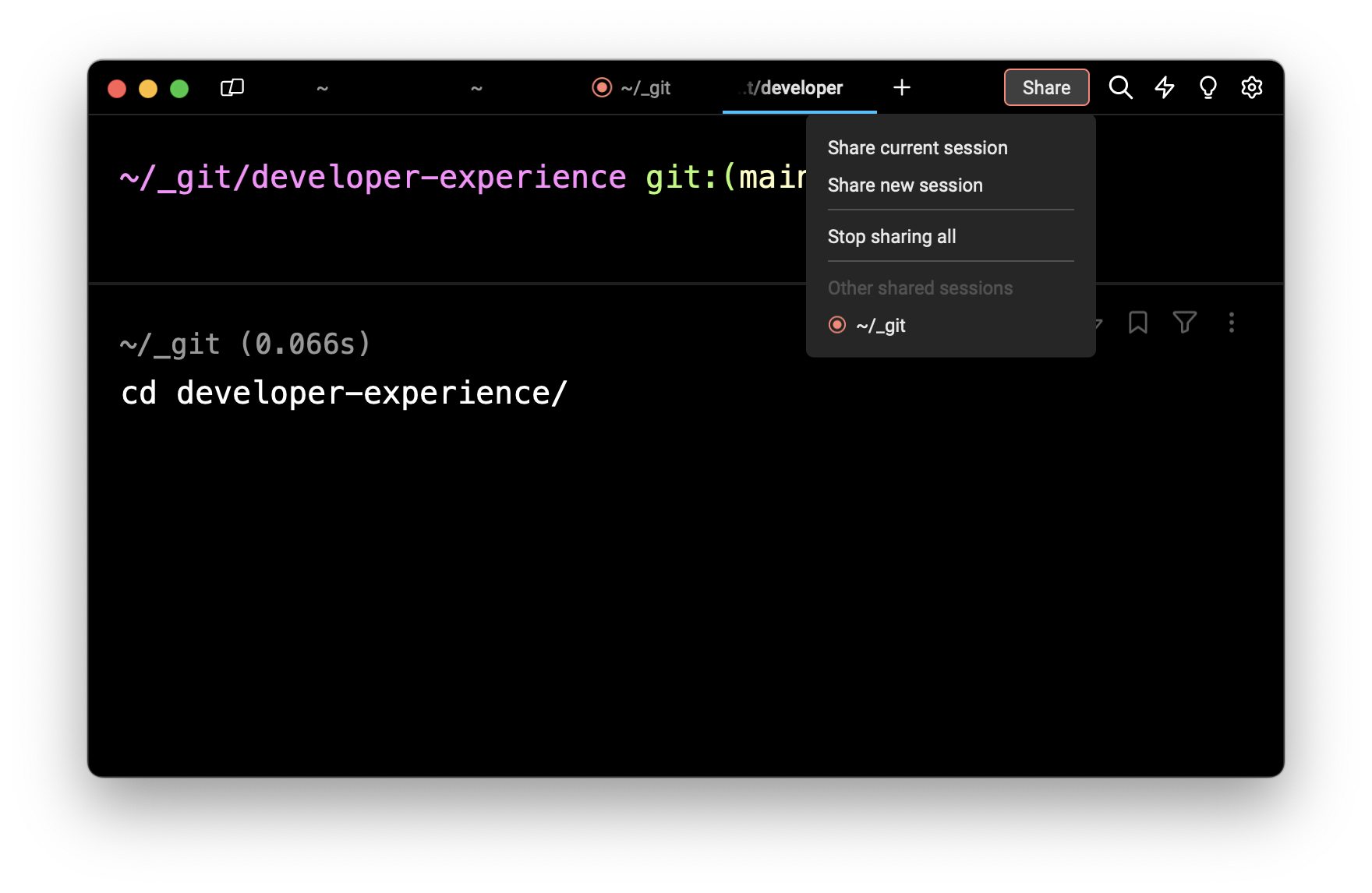Minimize the window with the yellow button
The width and height of the screenshot is (1372, 893).
(x=148, y=89)
